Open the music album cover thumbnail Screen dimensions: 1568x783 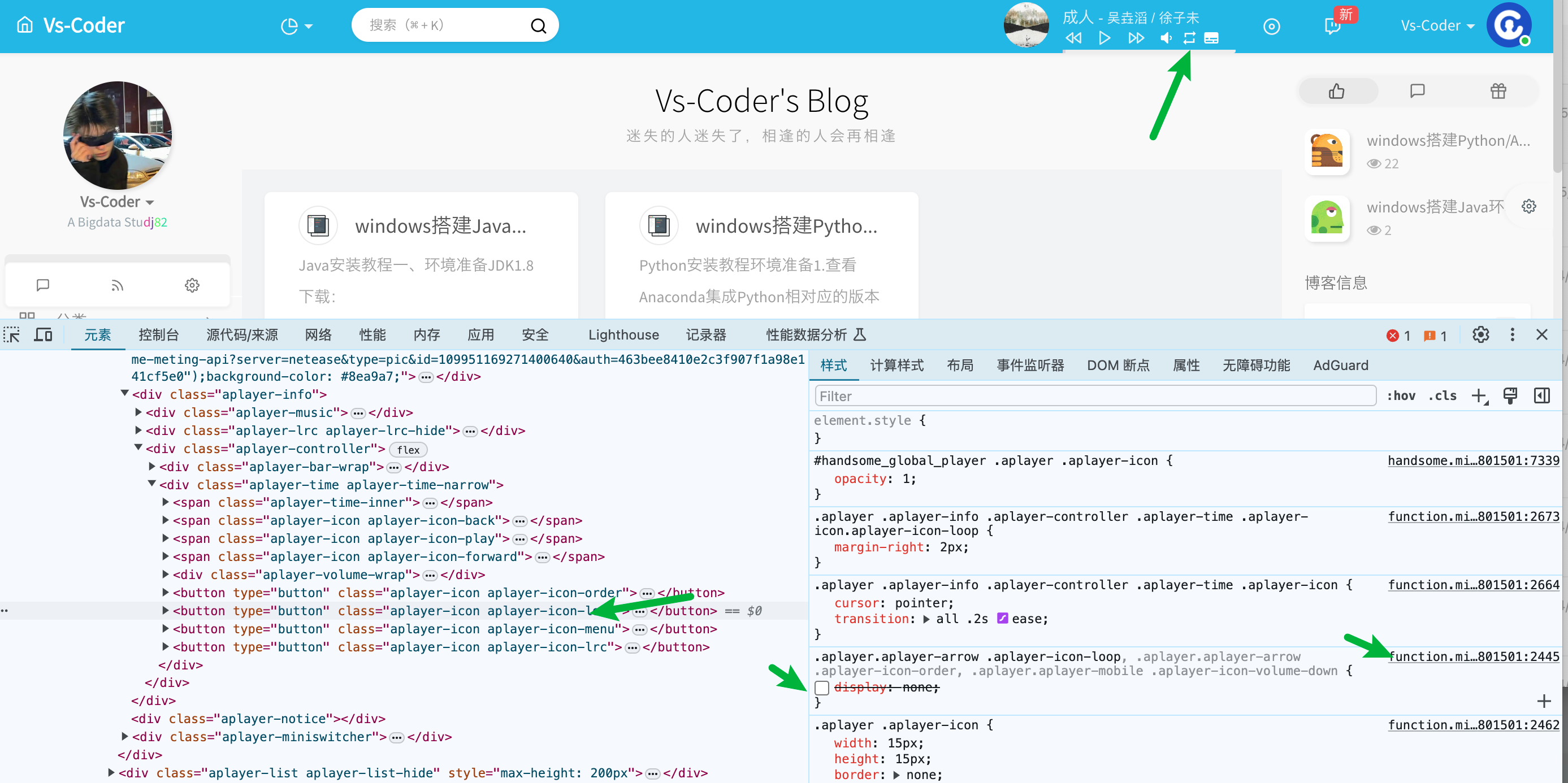pos(1026,25)
